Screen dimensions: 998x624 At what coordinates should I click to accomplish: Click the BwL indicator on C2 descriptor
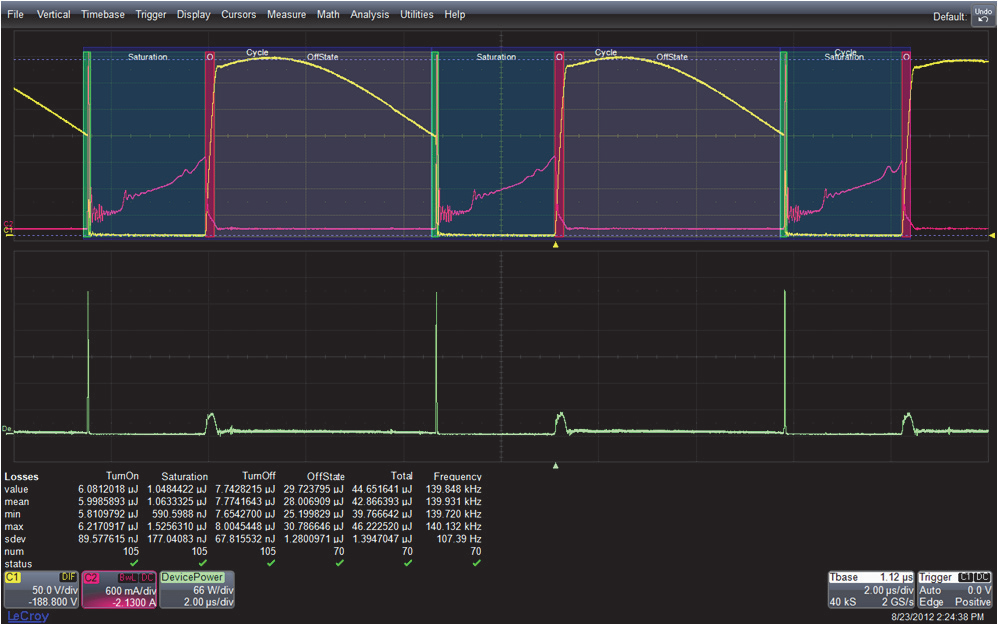click(x=127, y=578)
